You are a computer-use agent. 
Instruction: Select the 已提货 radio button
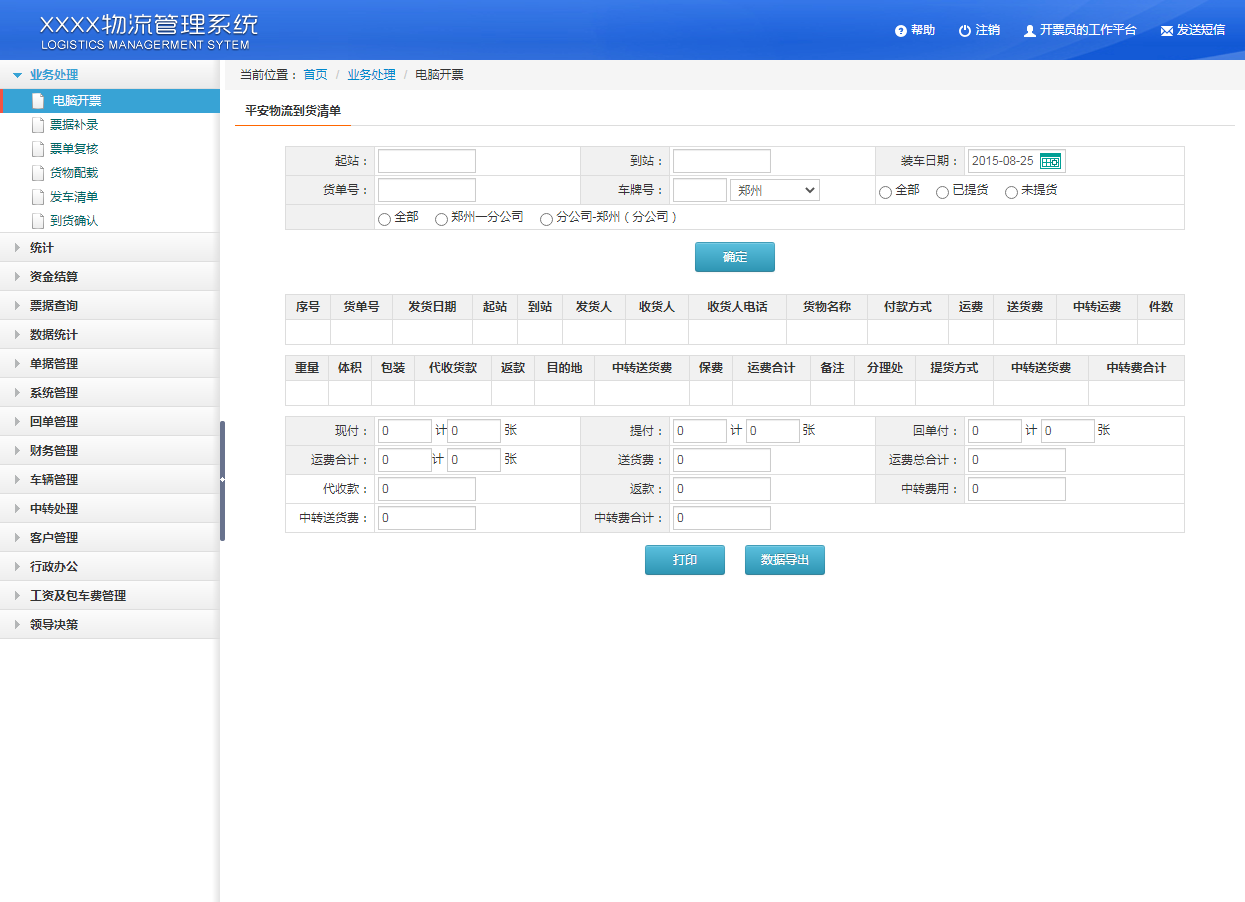click(942, 192)
